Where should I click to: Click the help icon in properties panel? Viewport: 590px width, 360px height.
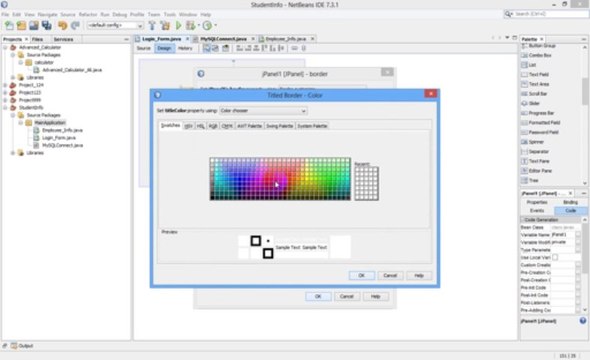tap(582, 321)
